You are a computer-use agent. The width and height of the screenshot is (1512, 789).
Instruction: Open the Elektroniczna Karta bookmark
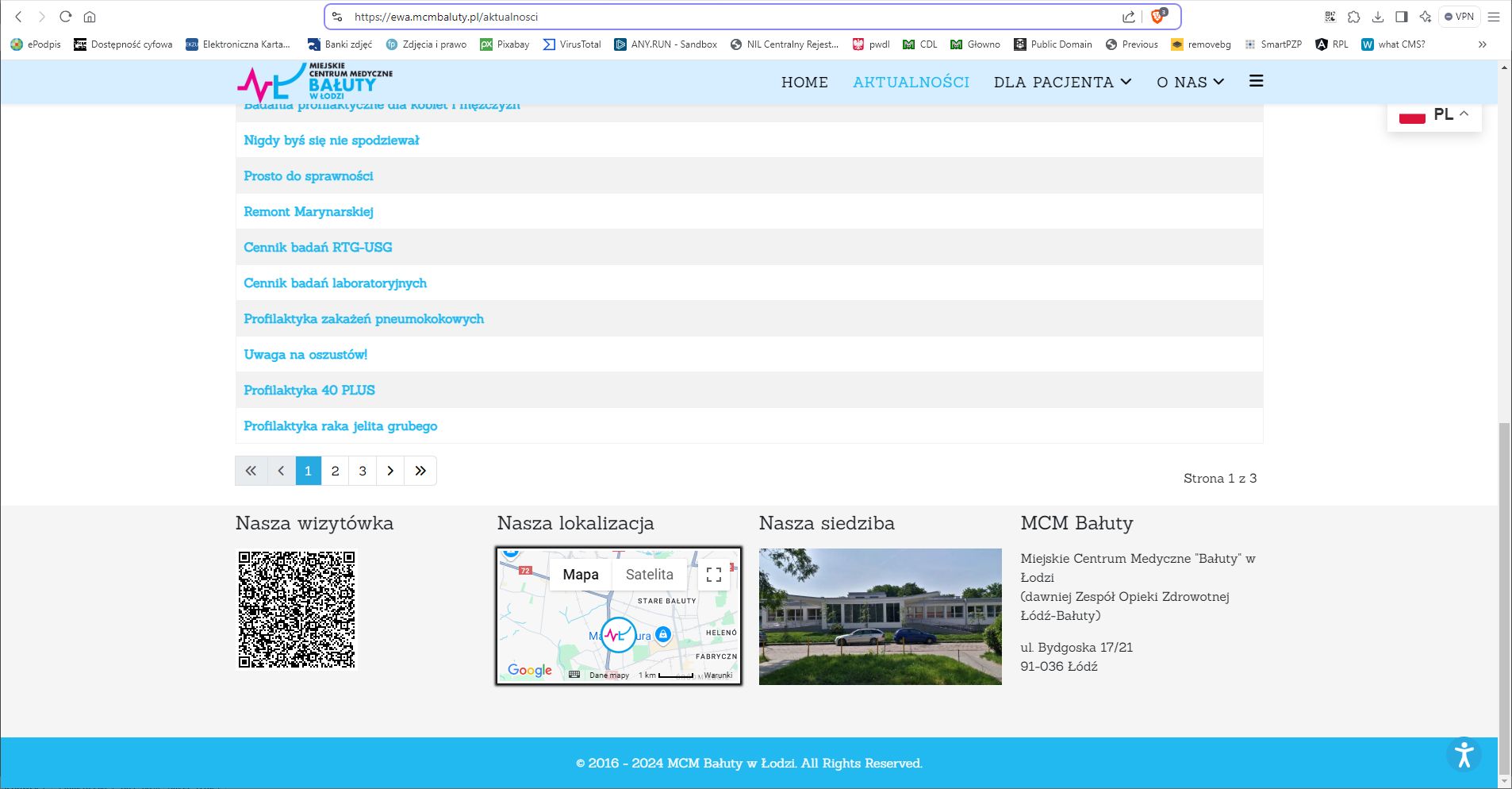point(238,44)
